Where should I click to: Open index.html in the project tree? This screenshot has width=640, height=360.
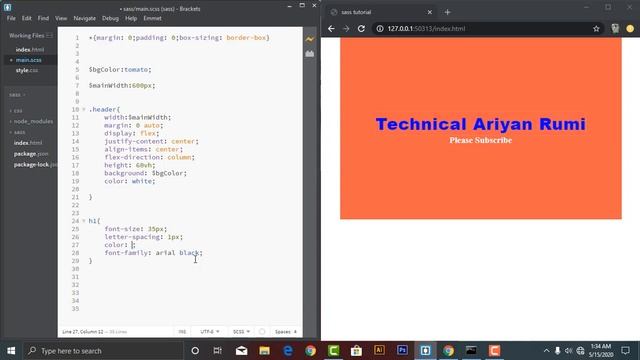[28, 143]
